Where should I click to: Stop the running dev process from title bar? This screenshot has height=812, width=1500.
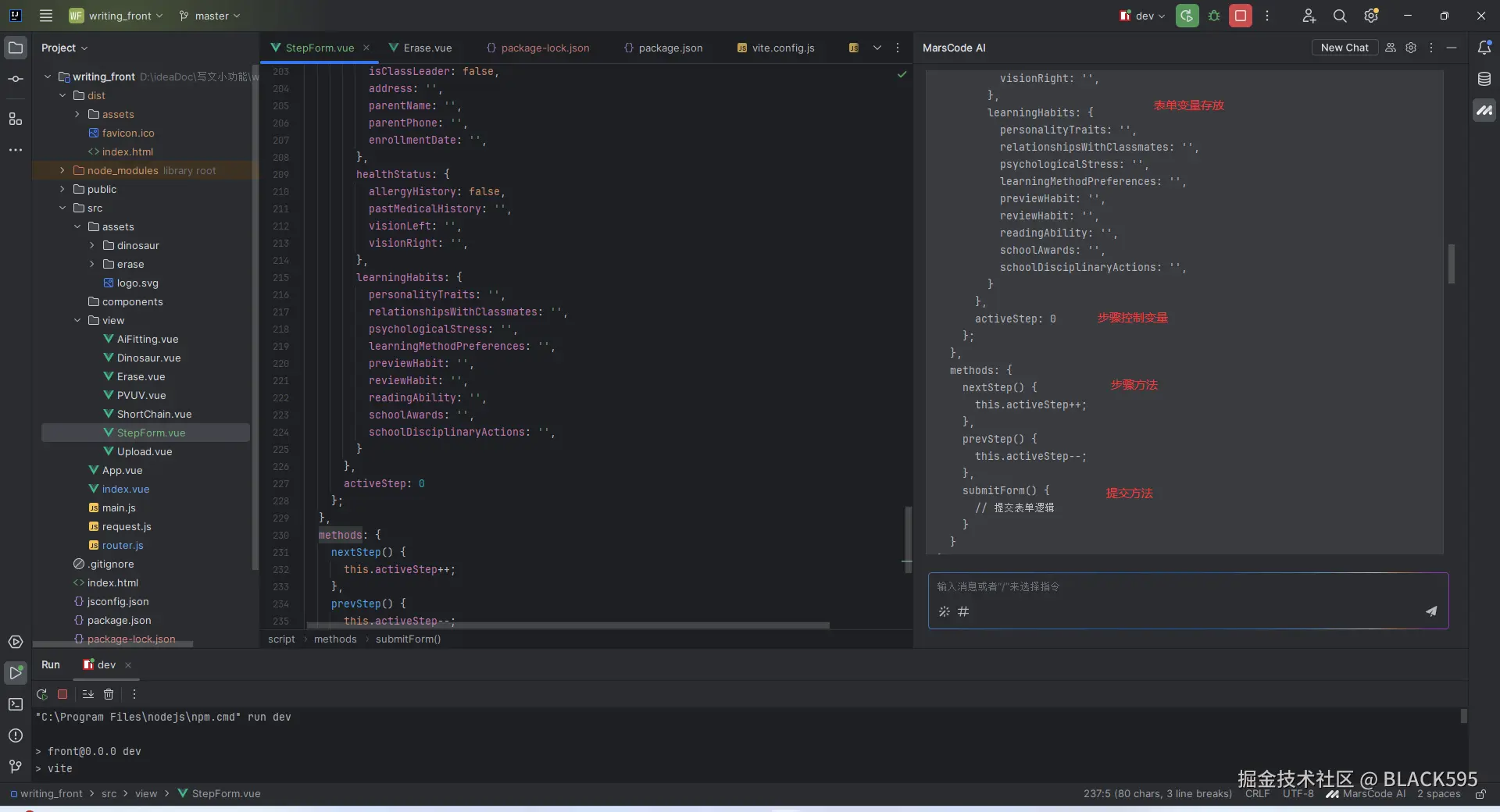pos(1241,16)
